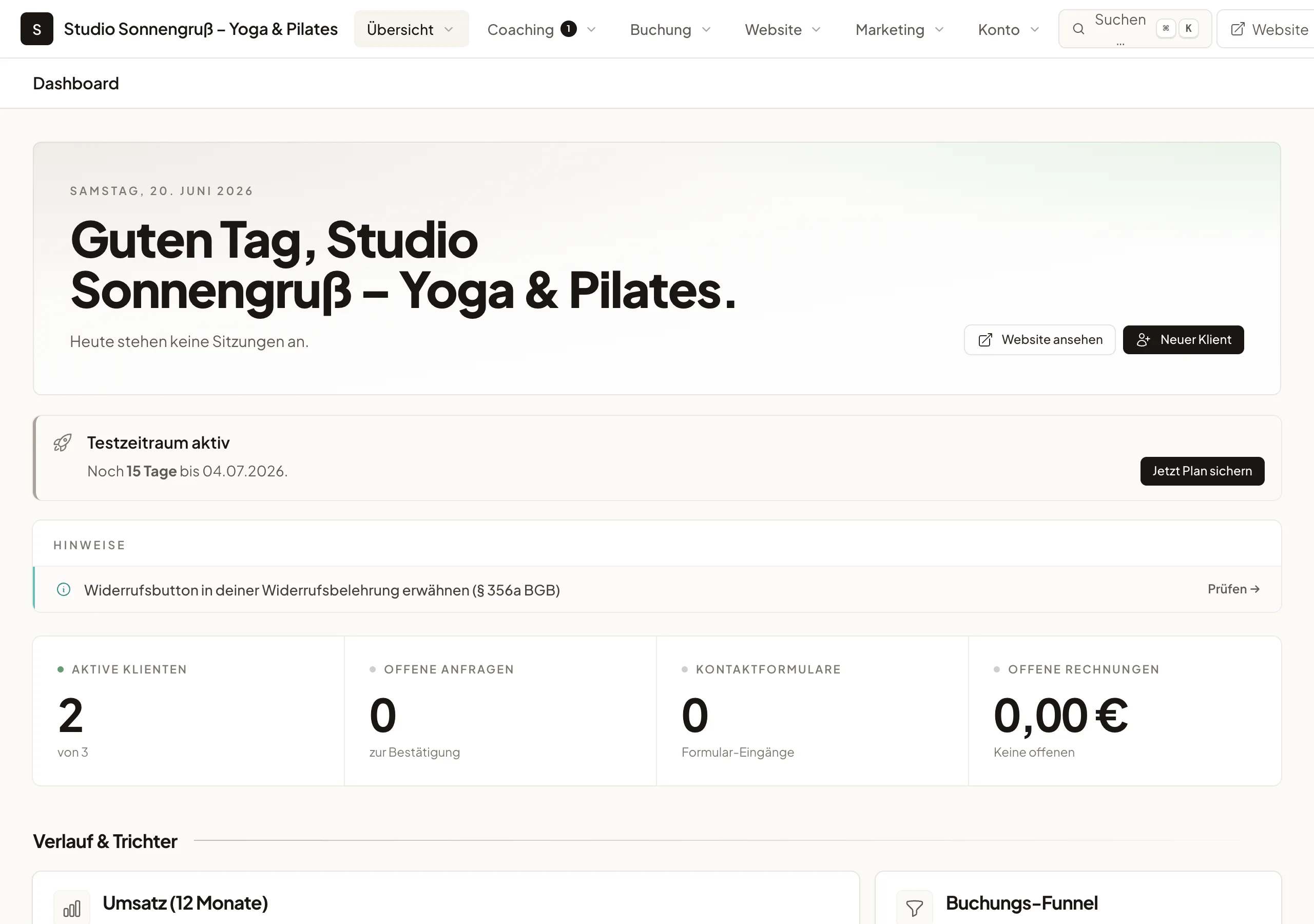The height and width of the screenshot is (924, 1314).
Task: Expand the Konto chevron
Action: [1034, 29]
